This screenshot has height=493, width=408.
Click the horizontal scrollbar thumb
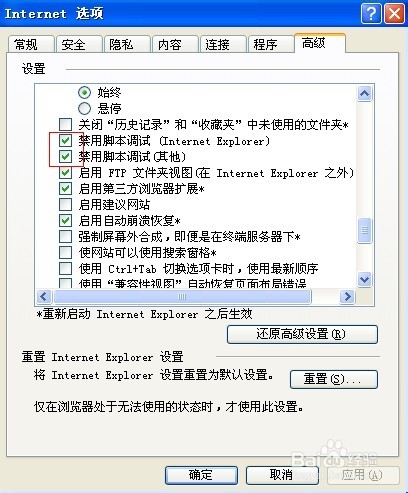click(x=182, y=296)
